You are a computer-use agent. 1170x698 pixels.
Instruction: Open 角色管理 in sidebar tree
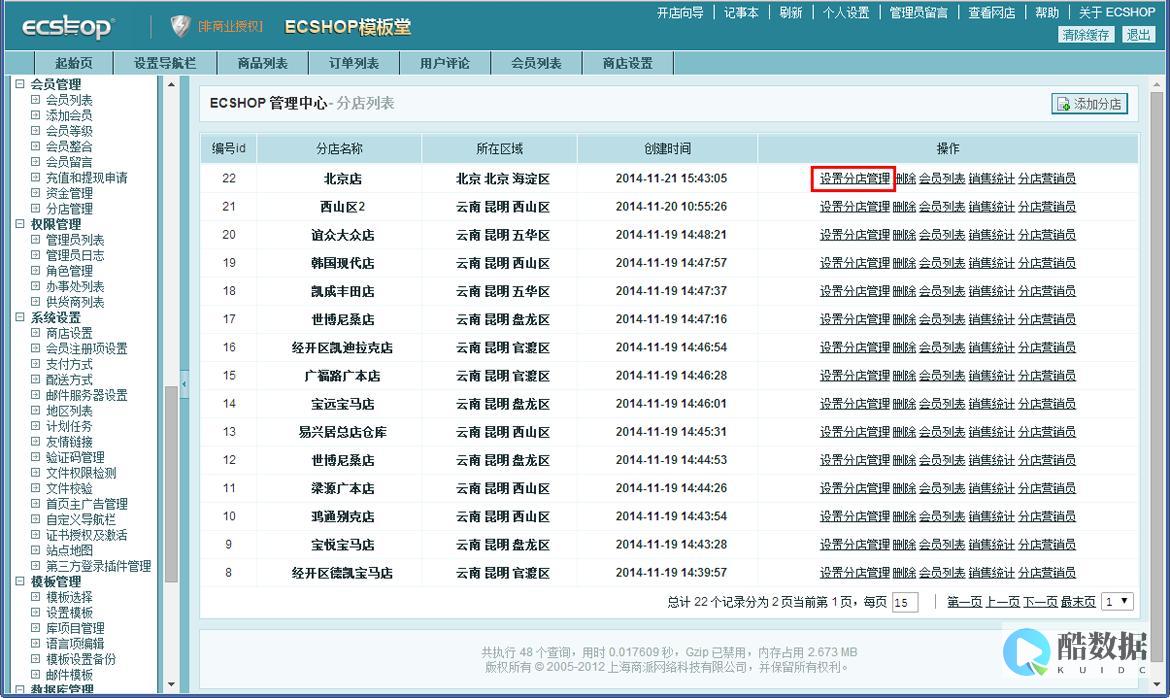[x=69, y=271]
